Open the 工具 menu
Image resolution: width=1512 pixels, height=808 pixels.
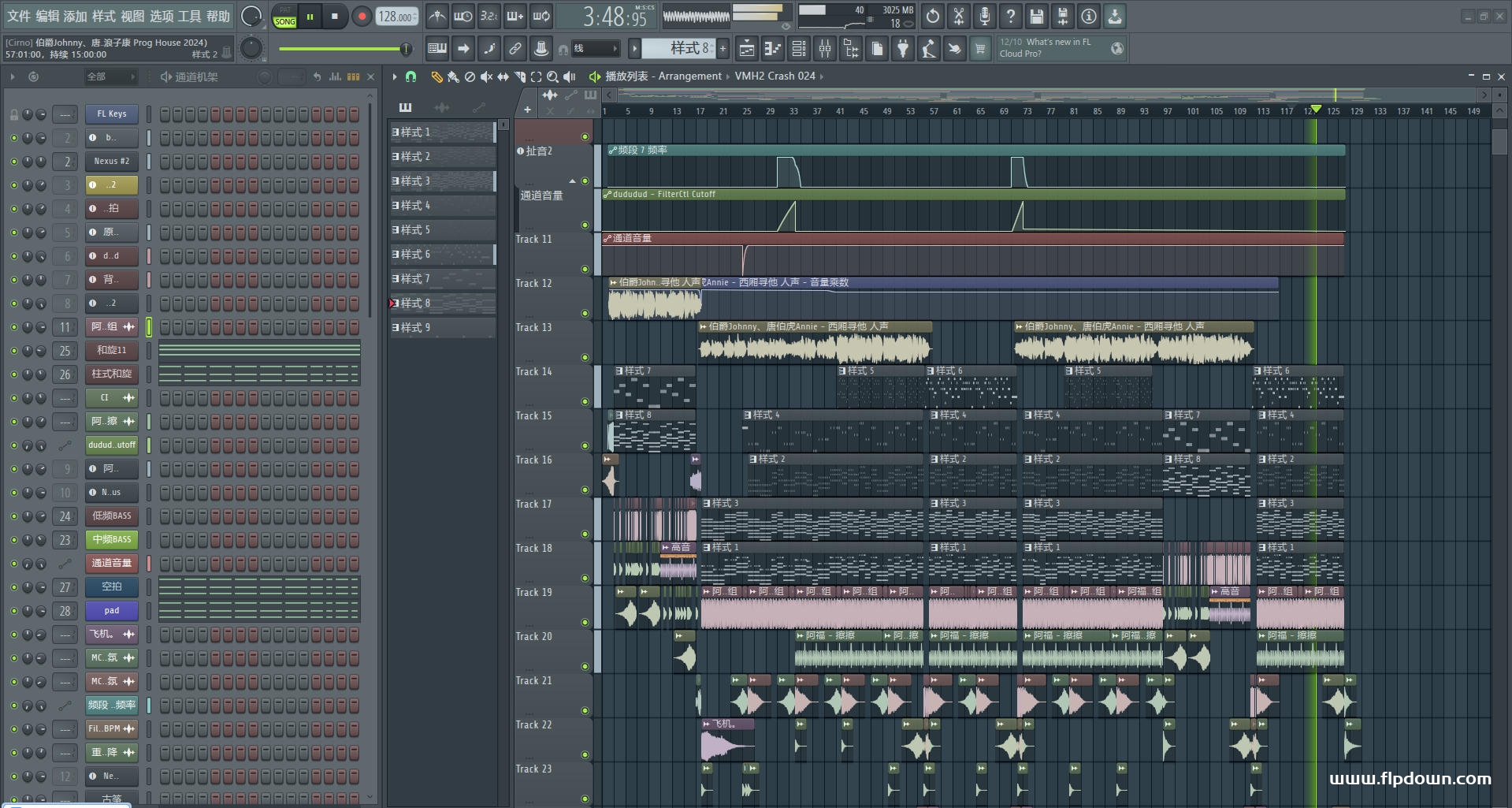(189, 16)
